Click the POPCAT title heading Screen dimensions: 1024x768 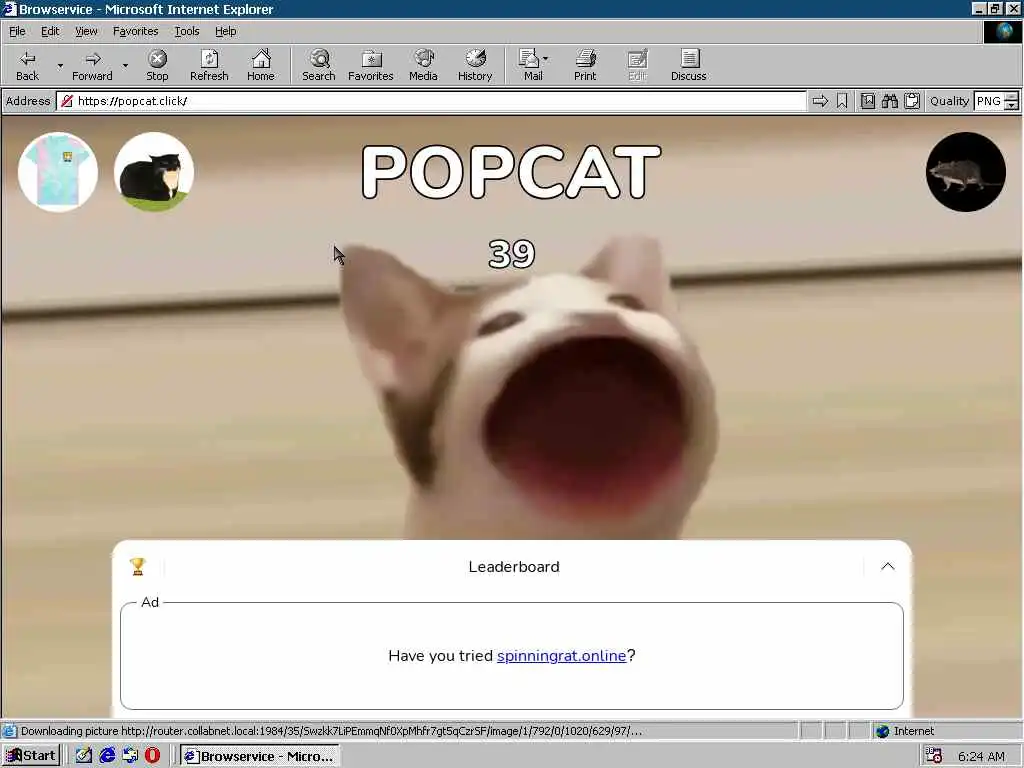[x=511, y=172]
